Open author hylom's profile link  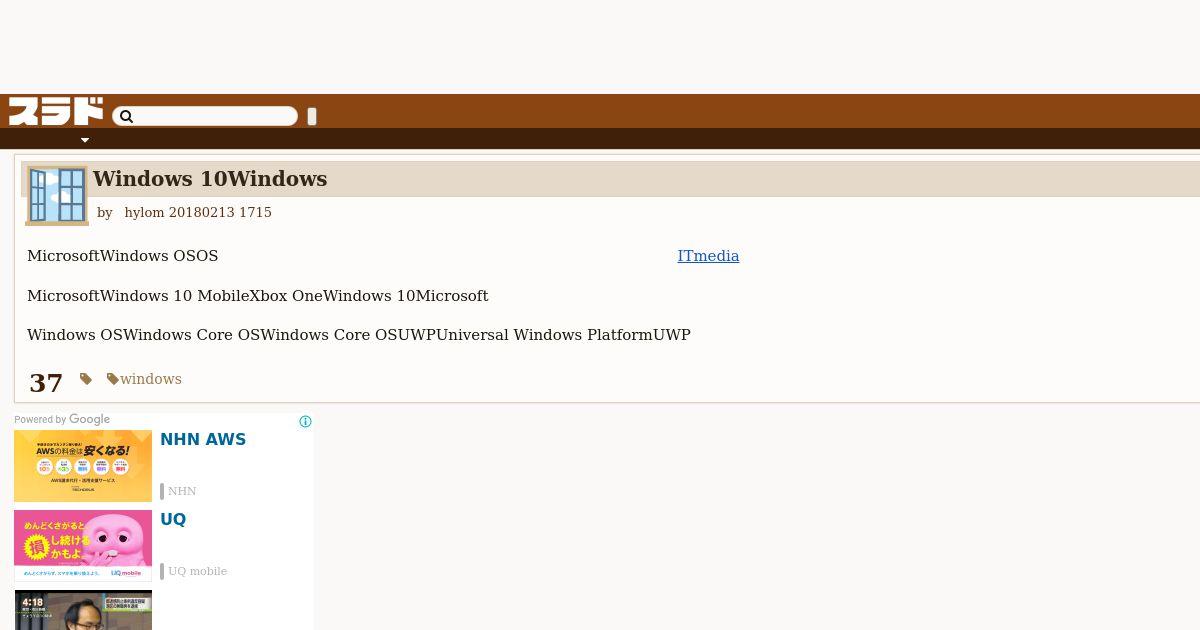coord(144,213)
